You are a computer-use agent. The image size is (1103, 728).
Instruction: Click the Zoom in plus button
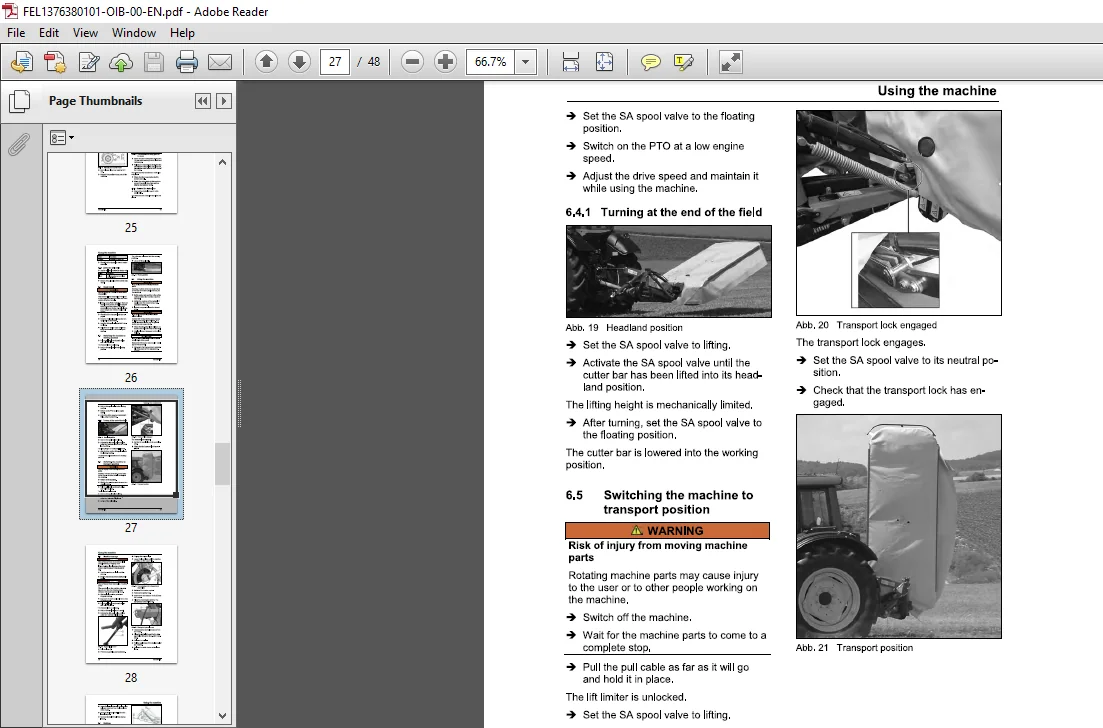[445, 62]
